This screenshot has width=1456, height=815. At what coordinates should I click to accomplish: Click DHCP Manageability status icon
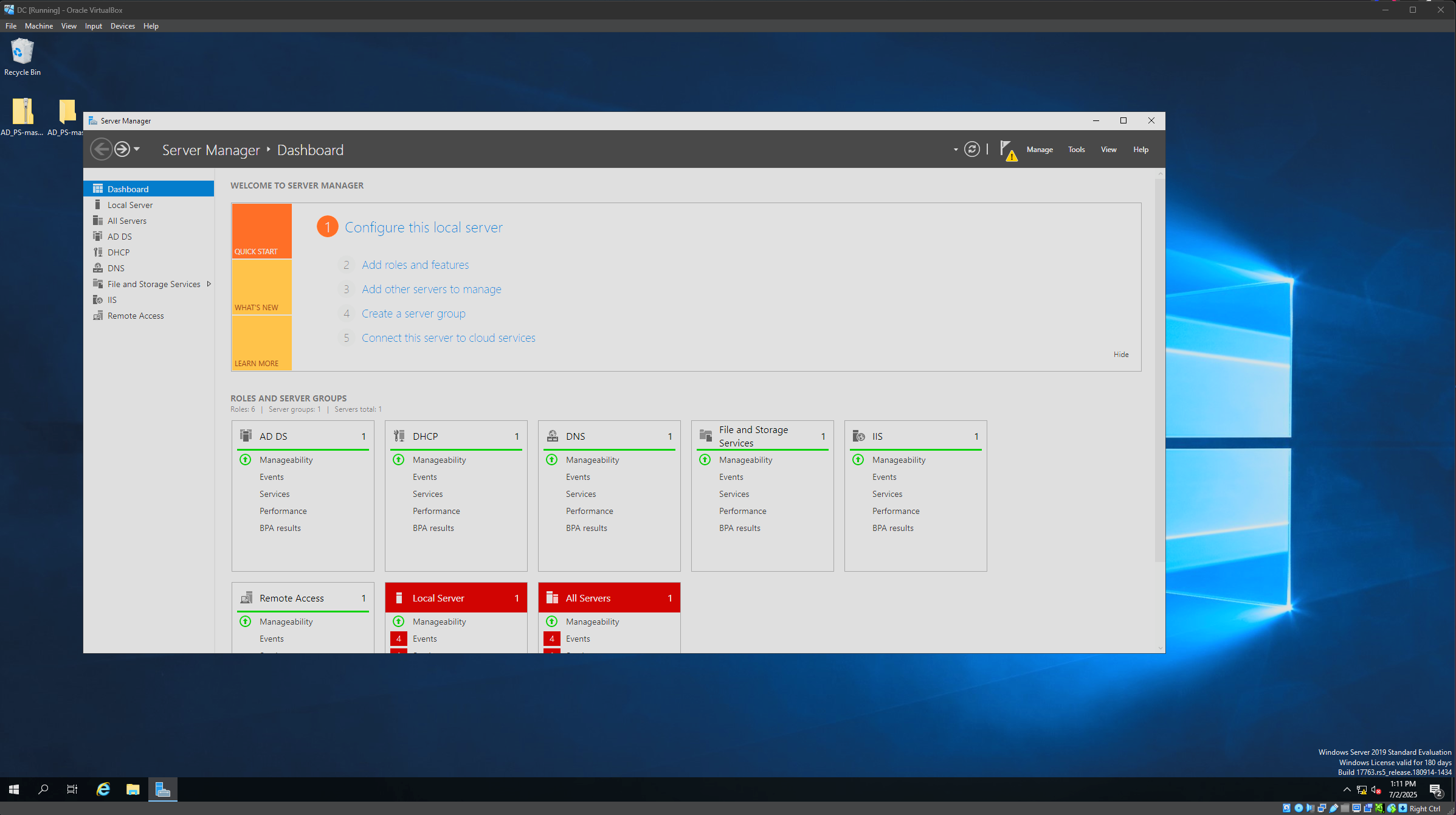coord(398,460)
